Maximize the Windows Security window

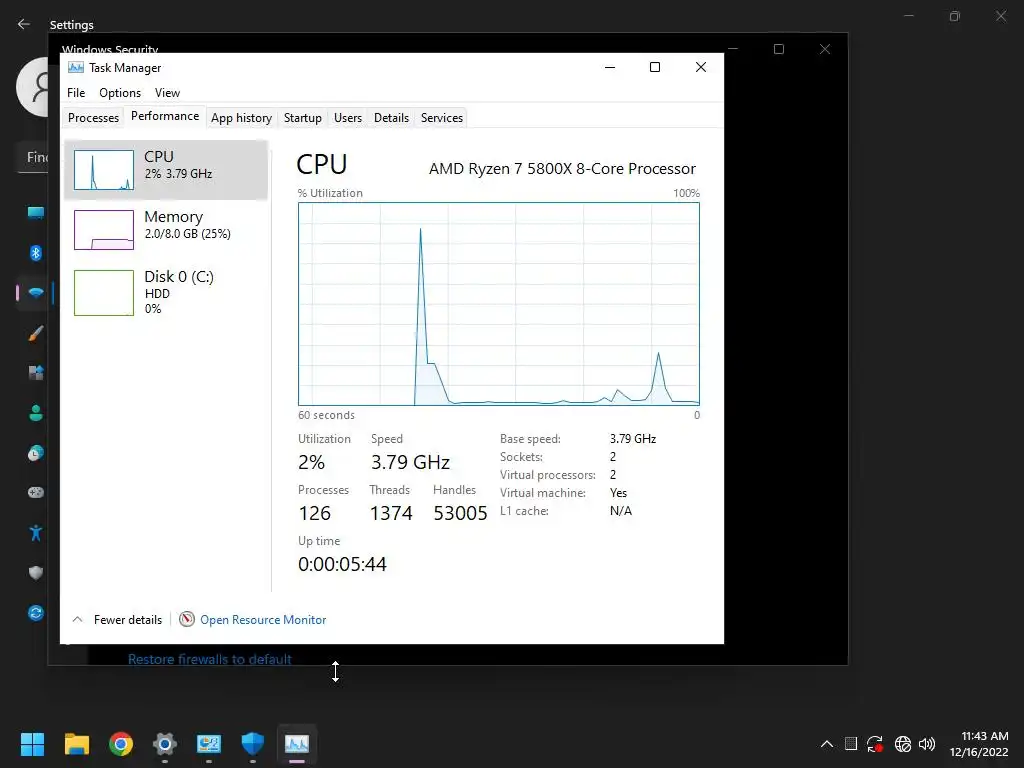coord(778,49)
